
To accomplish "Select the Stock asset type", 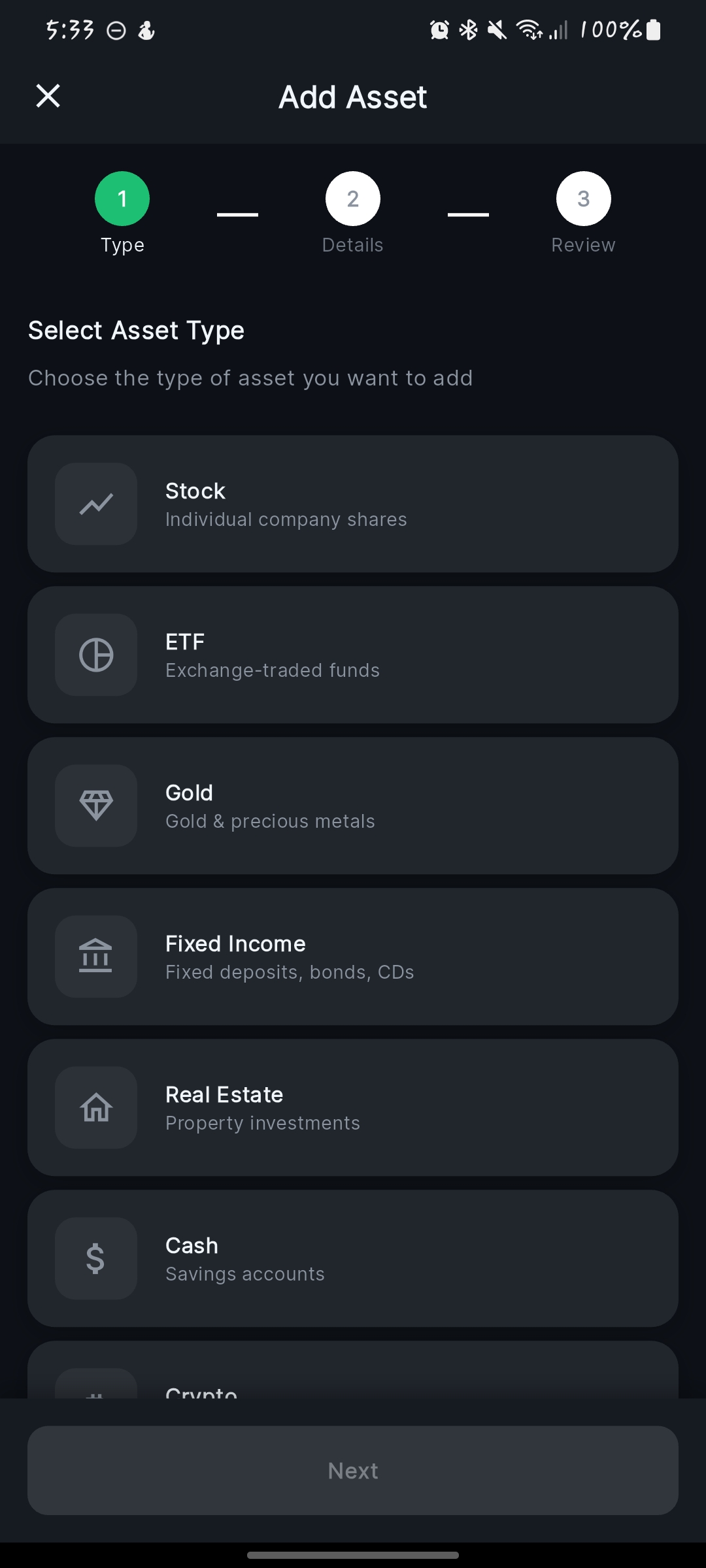I will click(353, 504).
